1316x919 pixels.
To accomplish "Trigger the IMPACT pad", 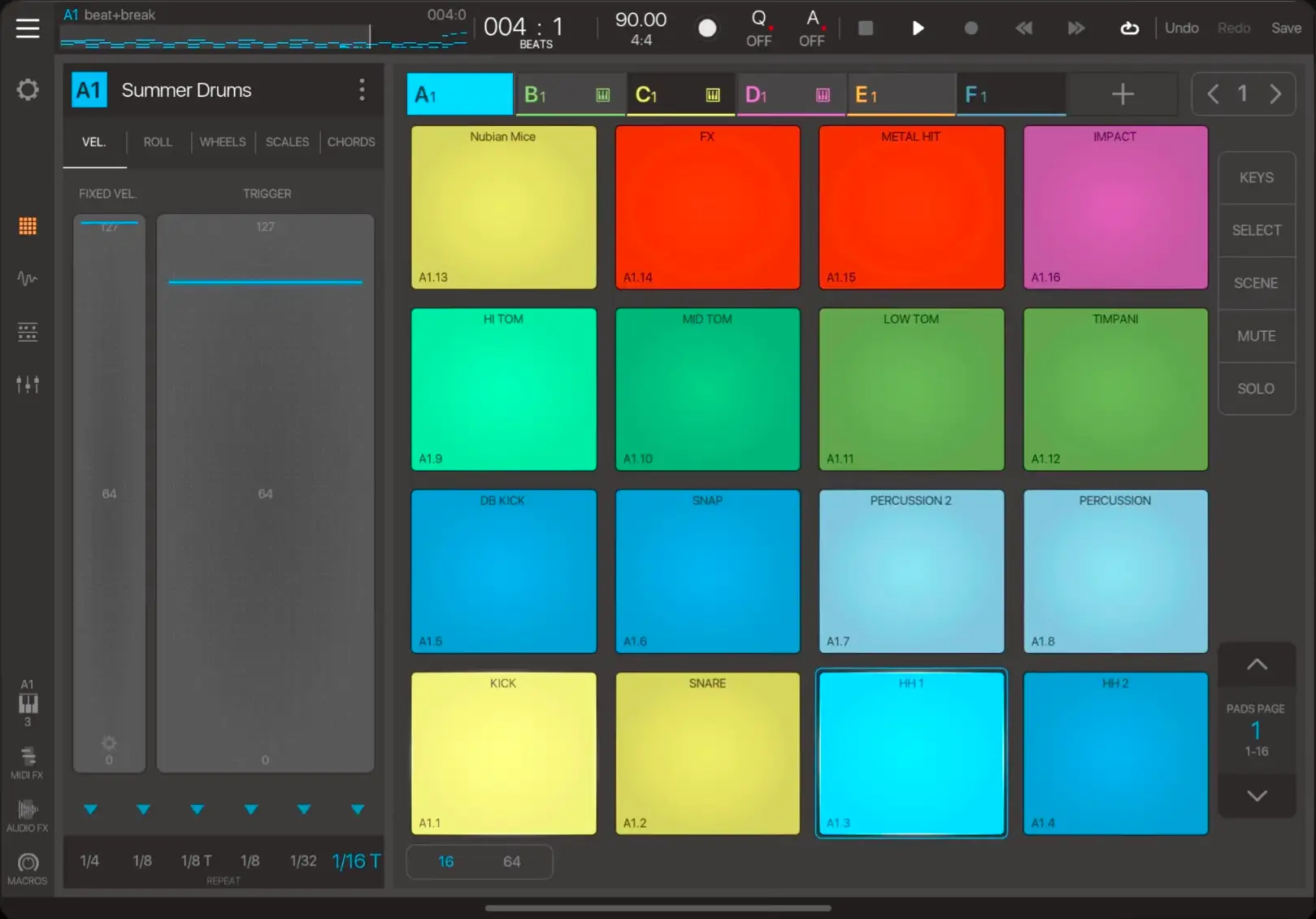I will click(x=1115, y=207).
